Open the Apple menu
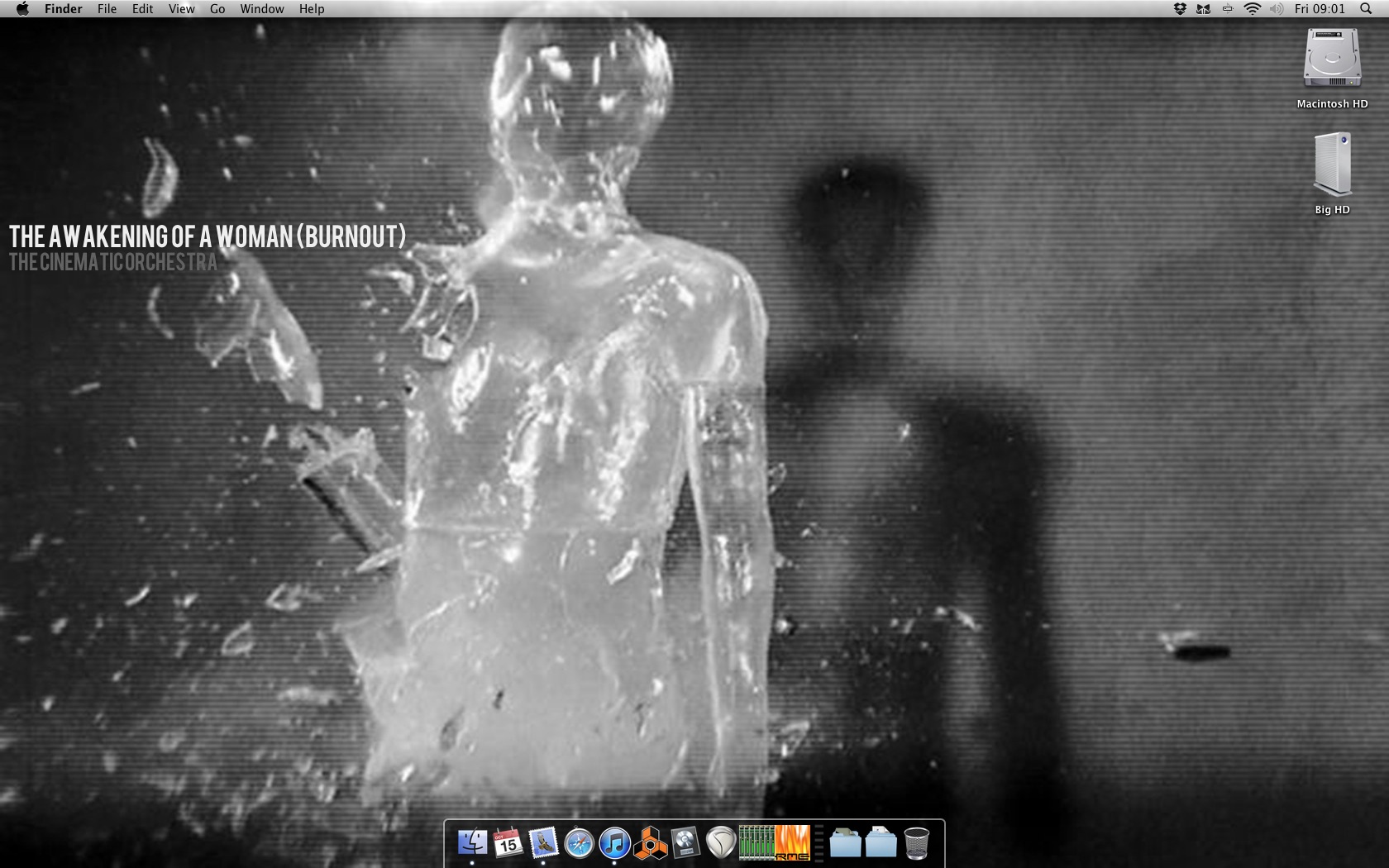Screen dimensions: 1389x868 (x=22, y=9)
